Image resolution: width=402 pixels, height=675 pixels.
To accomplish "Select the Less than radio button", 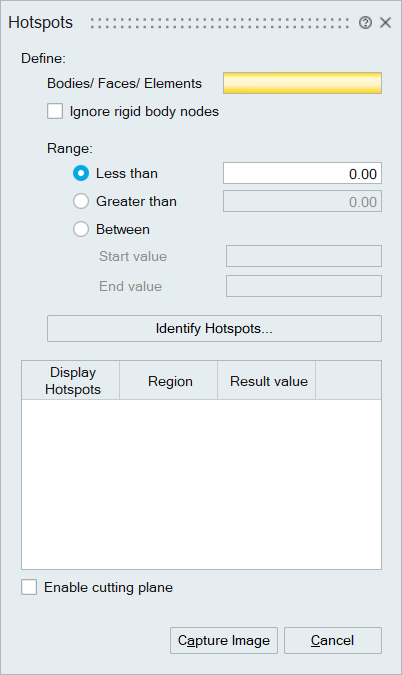I will tap(81, 173).
